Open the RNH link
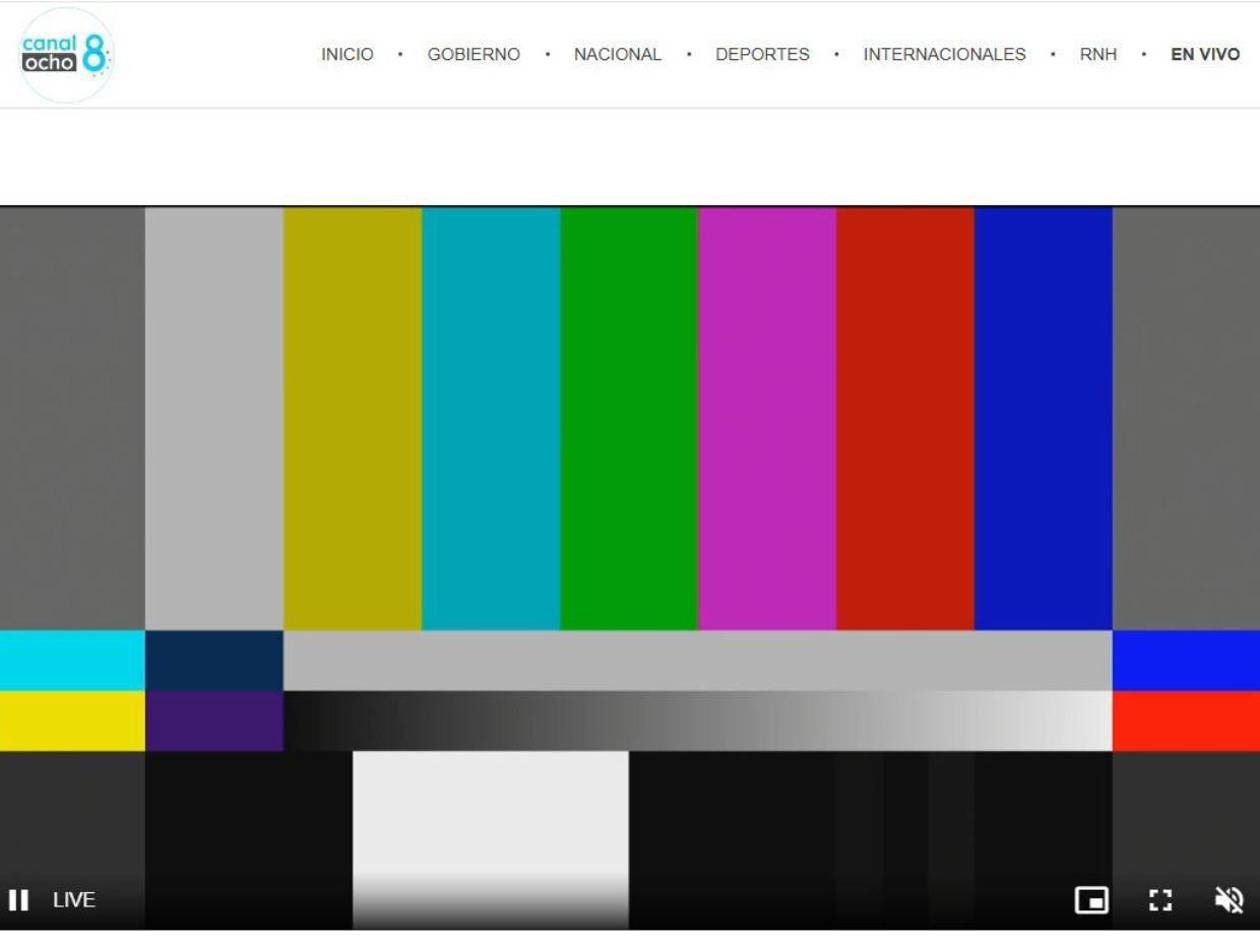This screenshot has height=945, width=1260. coord(1098,55)
